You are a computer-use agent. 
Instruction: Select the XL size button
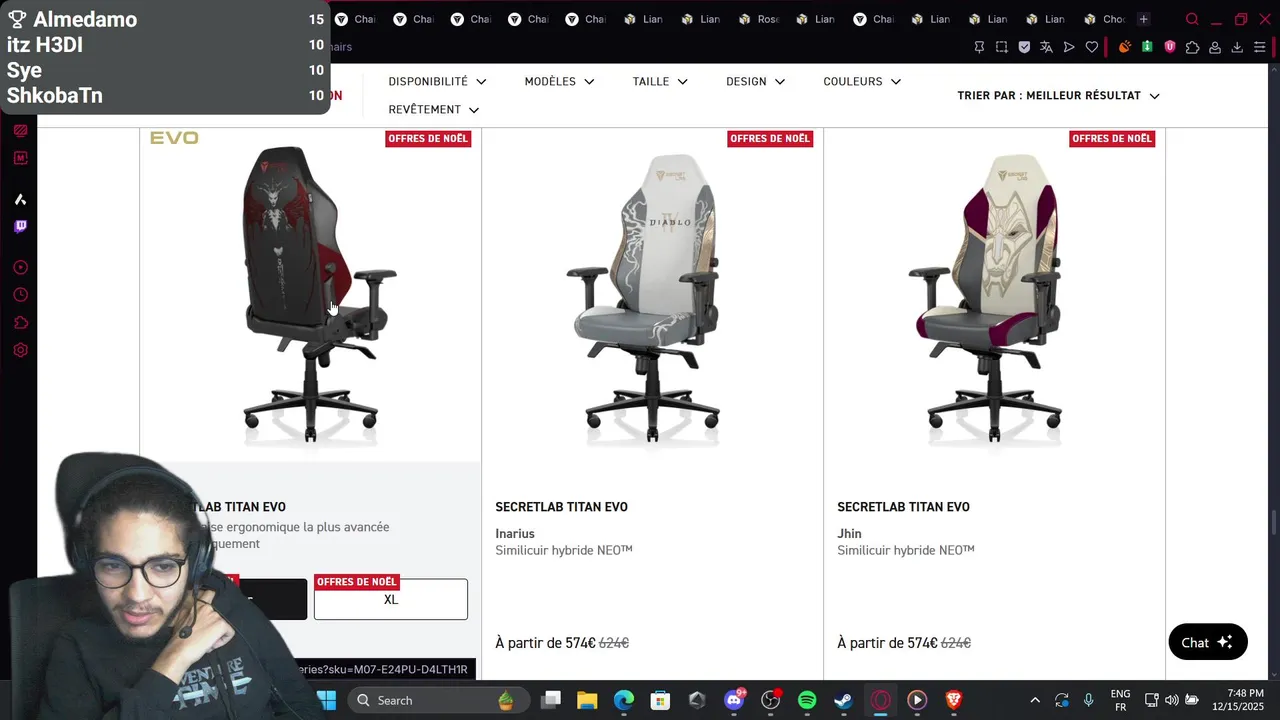click(391, 599)
